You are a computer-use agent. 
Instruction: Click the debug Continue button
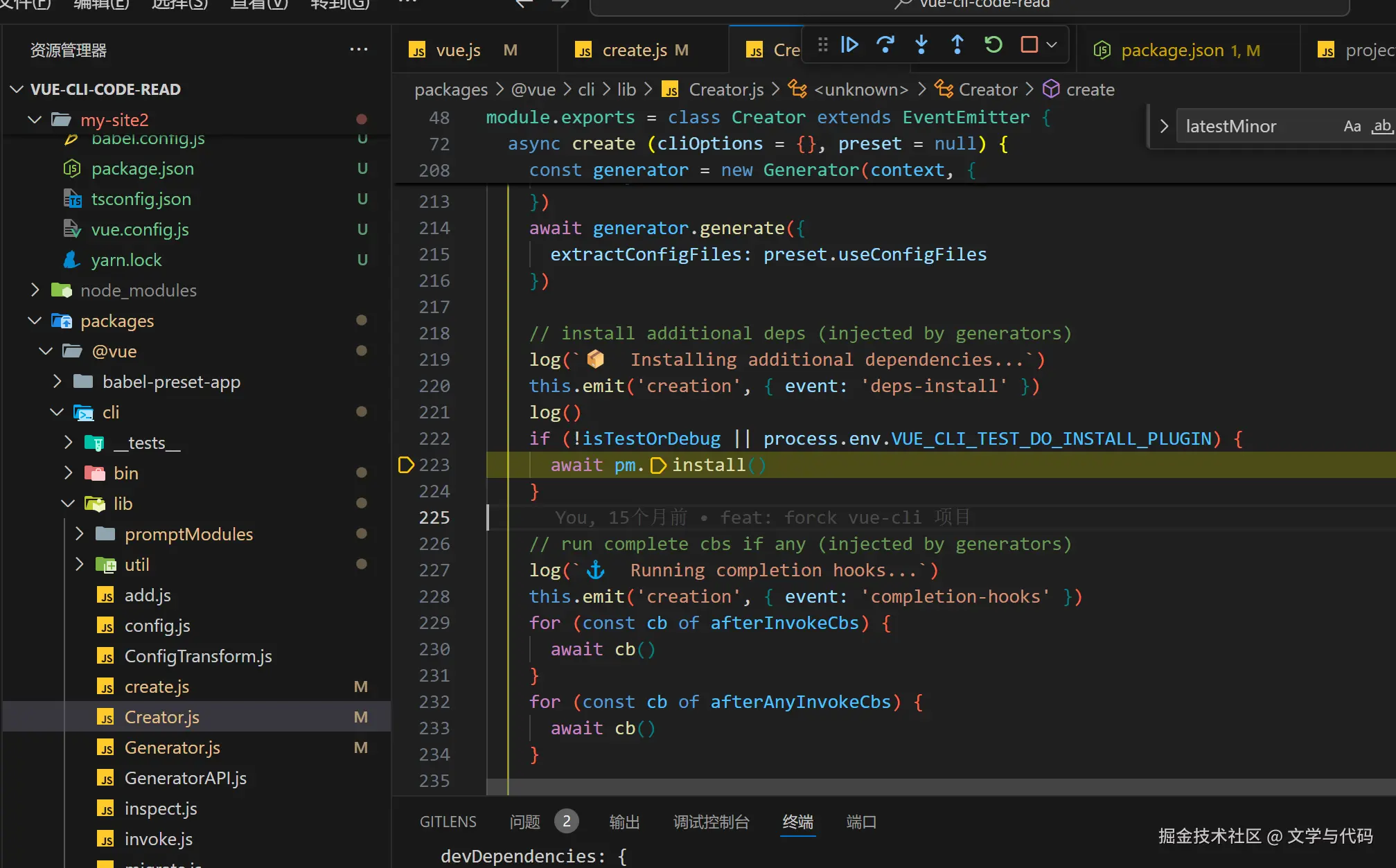[849, 45]
